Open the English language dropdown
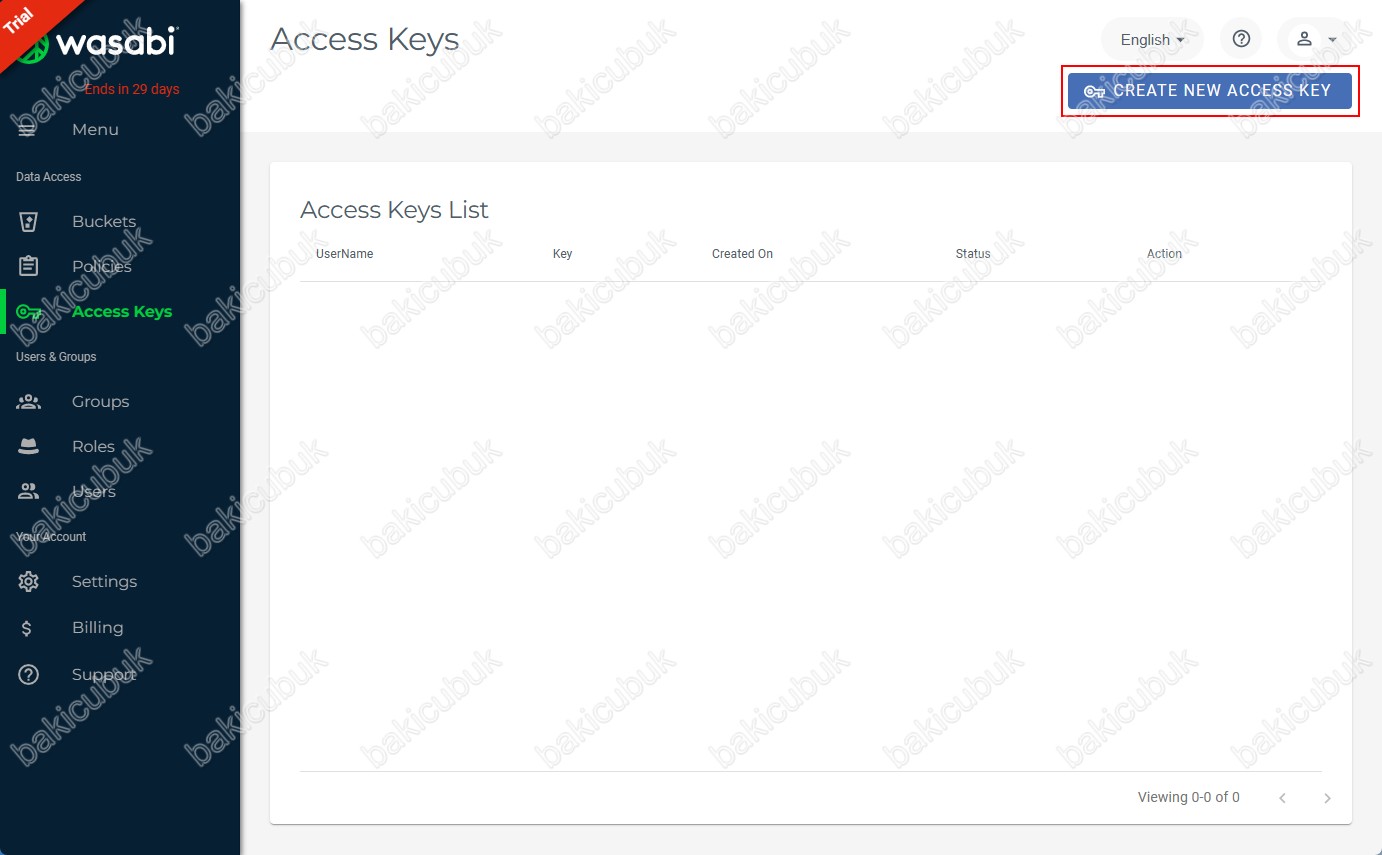This screenshot has height=855, width=1382. pos(1152,40)
